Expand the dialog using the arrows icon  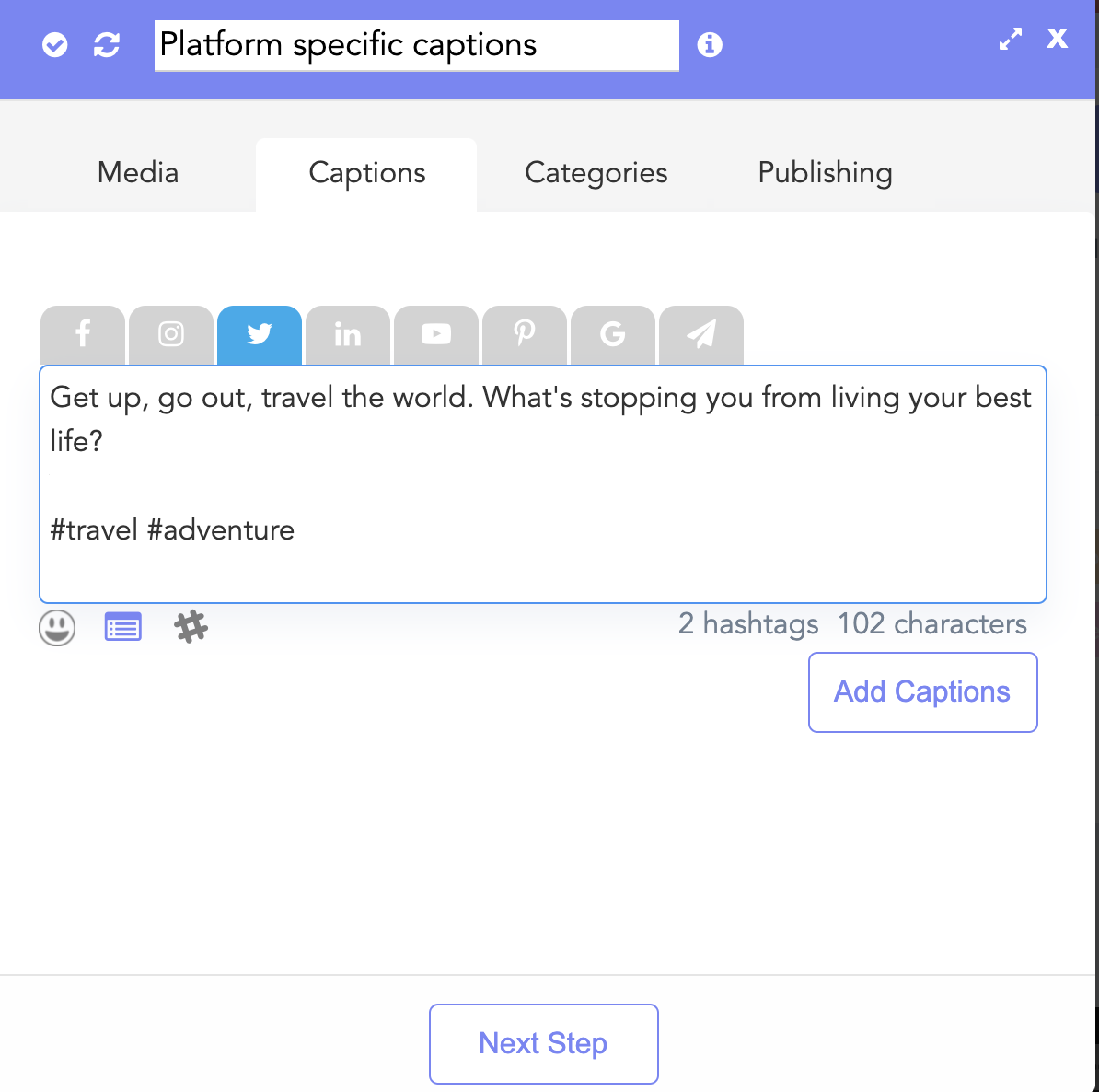click(x=1010, y=39)
